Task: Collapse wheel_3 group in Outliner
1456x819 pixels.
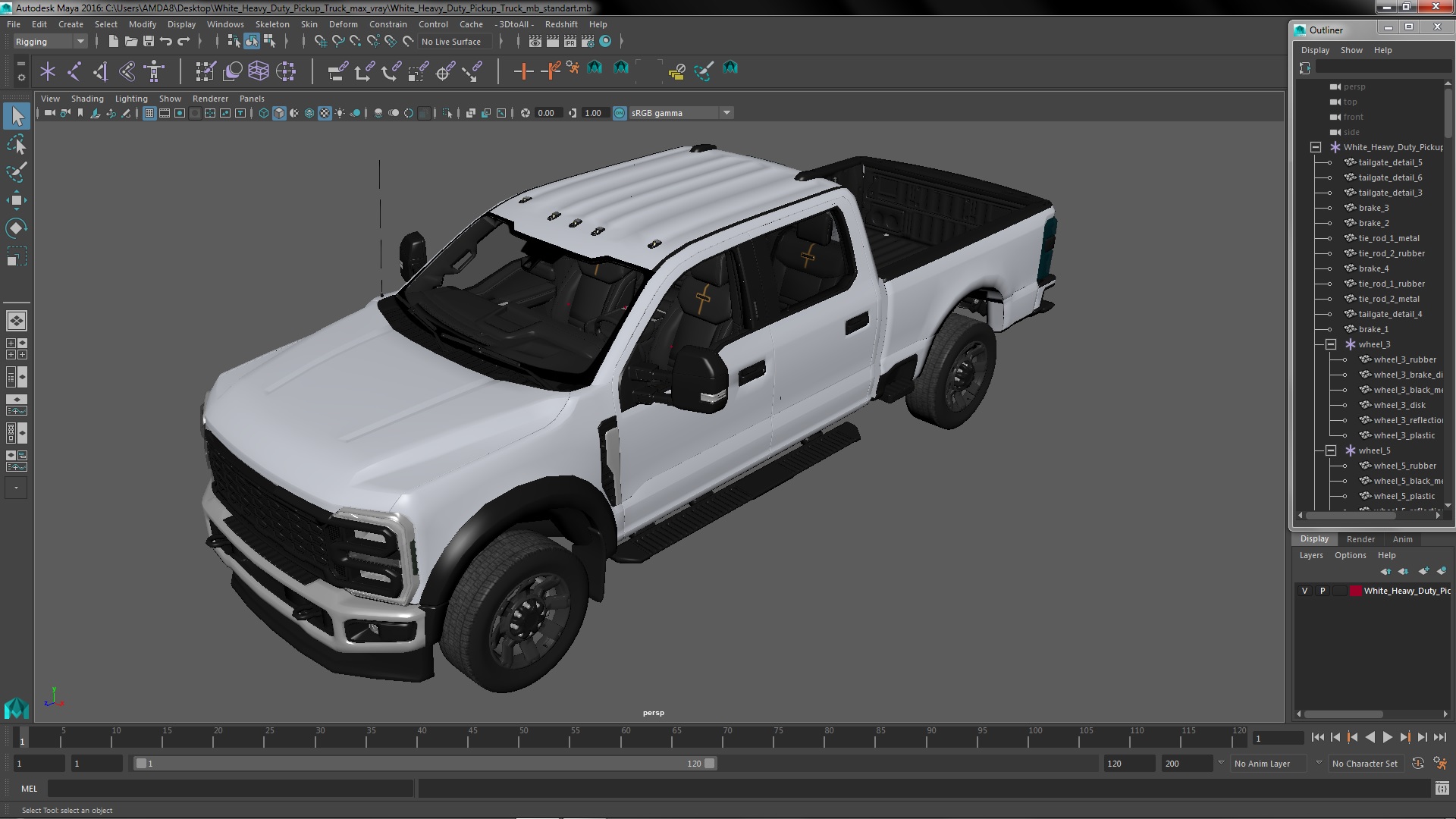Action: pyautogui.click(x=1331, y=344)
